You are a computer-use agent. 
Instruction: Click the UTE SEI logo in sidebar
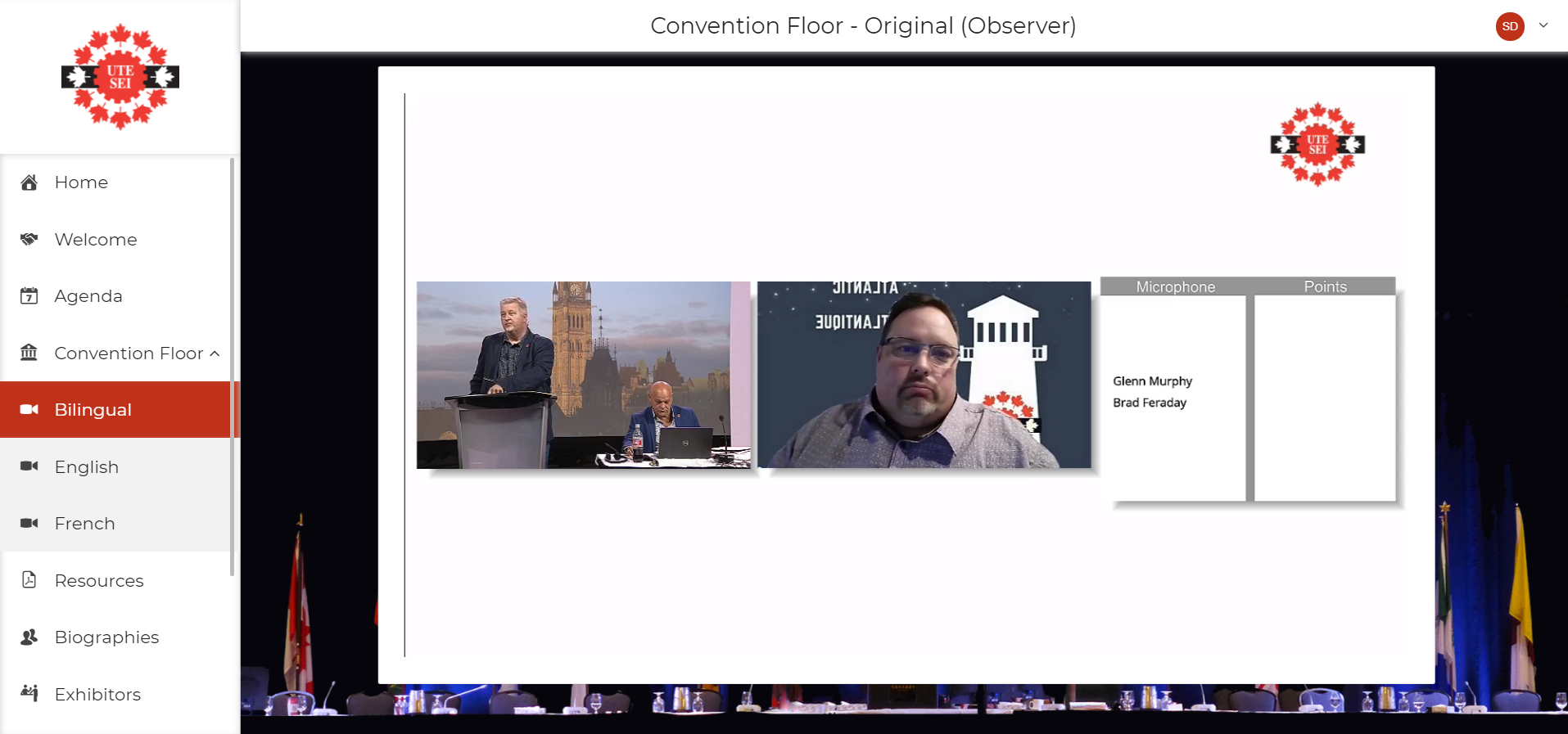(x=120, y=77)
